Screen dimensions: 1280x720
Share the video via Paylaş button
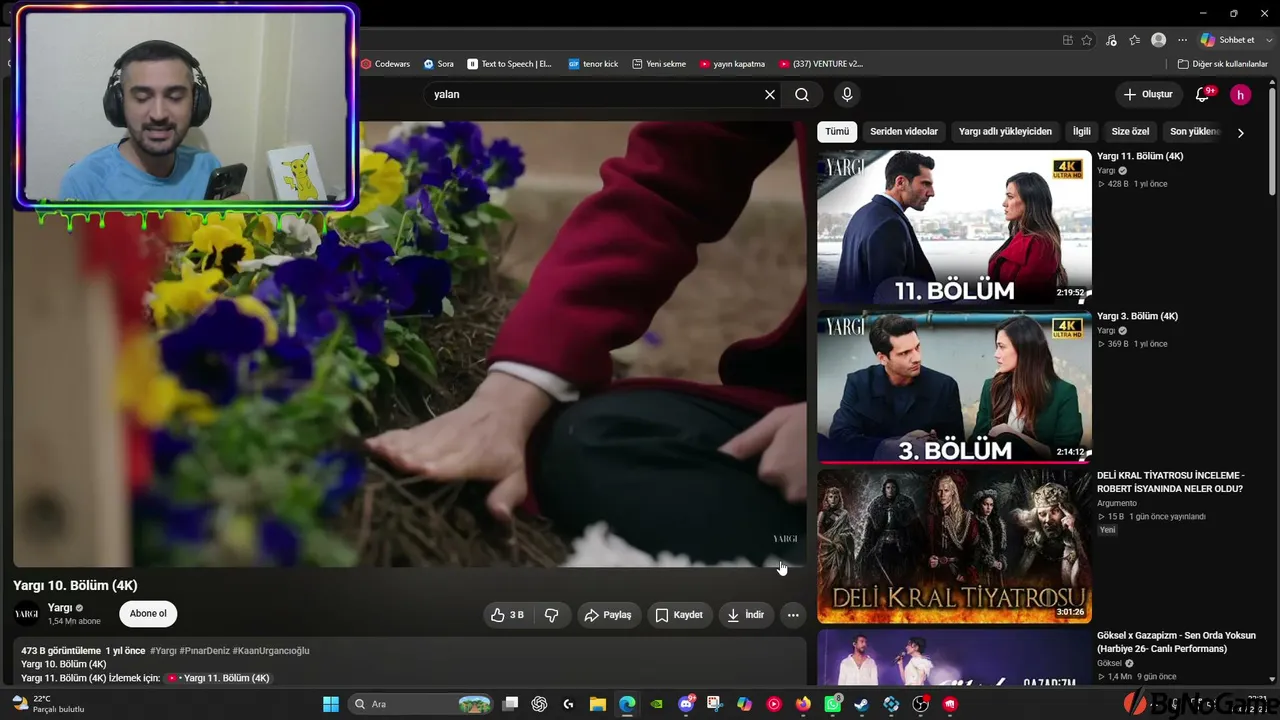[x=608, y=615]
